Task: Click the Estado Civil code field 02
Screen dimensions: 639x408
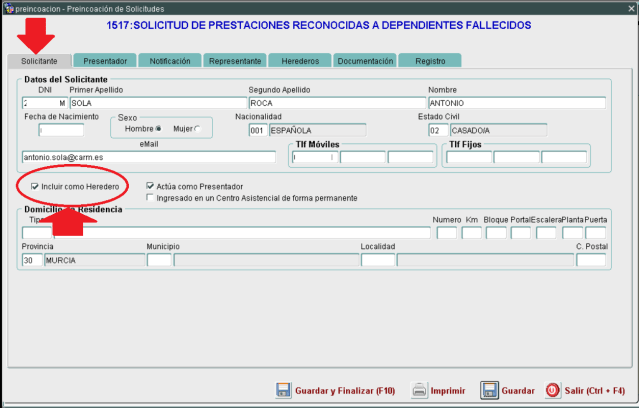Action: tap(438, 130)
